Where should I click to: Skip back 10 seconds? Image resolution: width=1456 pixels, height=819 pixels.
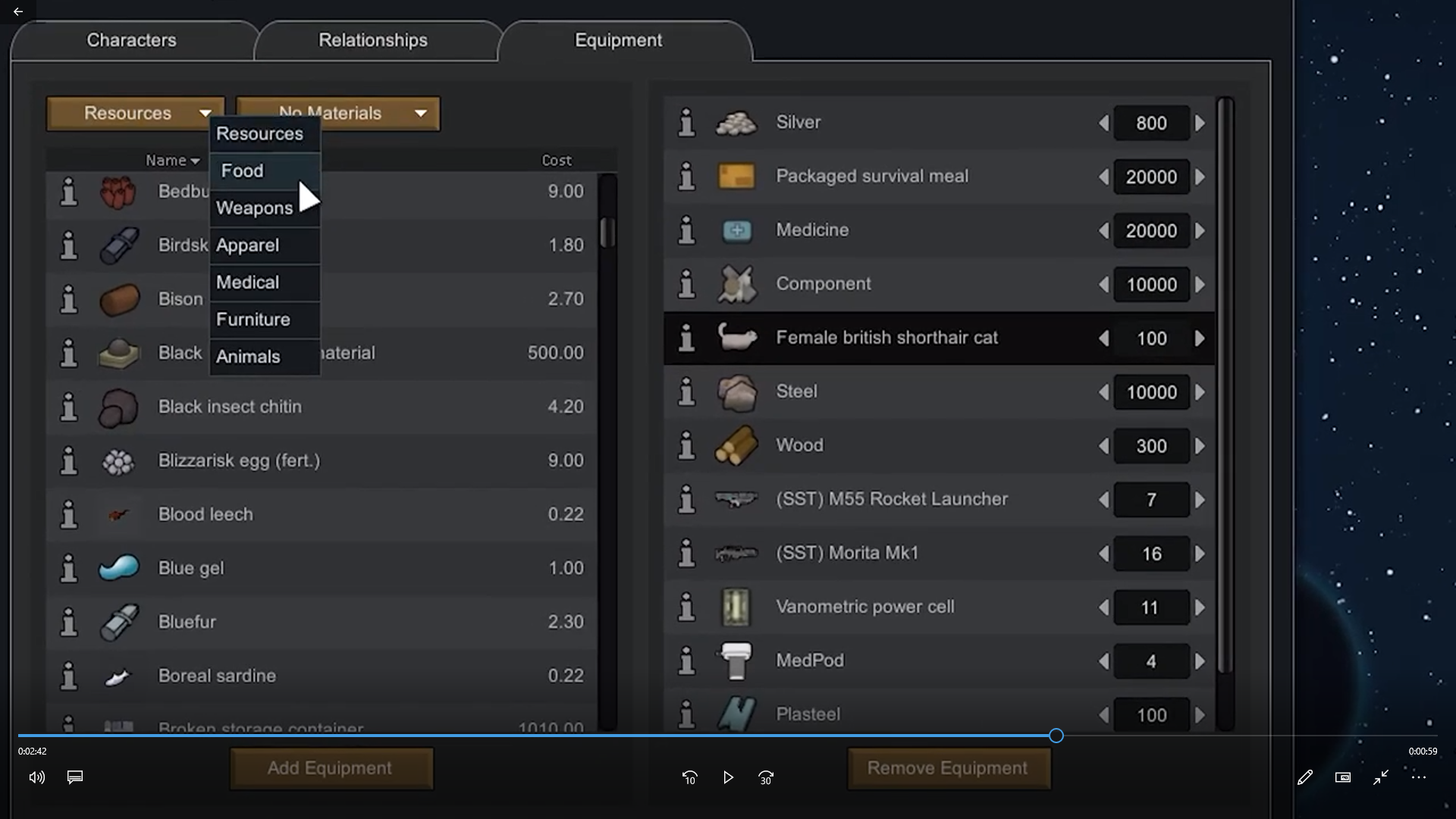tap(689, 777)
